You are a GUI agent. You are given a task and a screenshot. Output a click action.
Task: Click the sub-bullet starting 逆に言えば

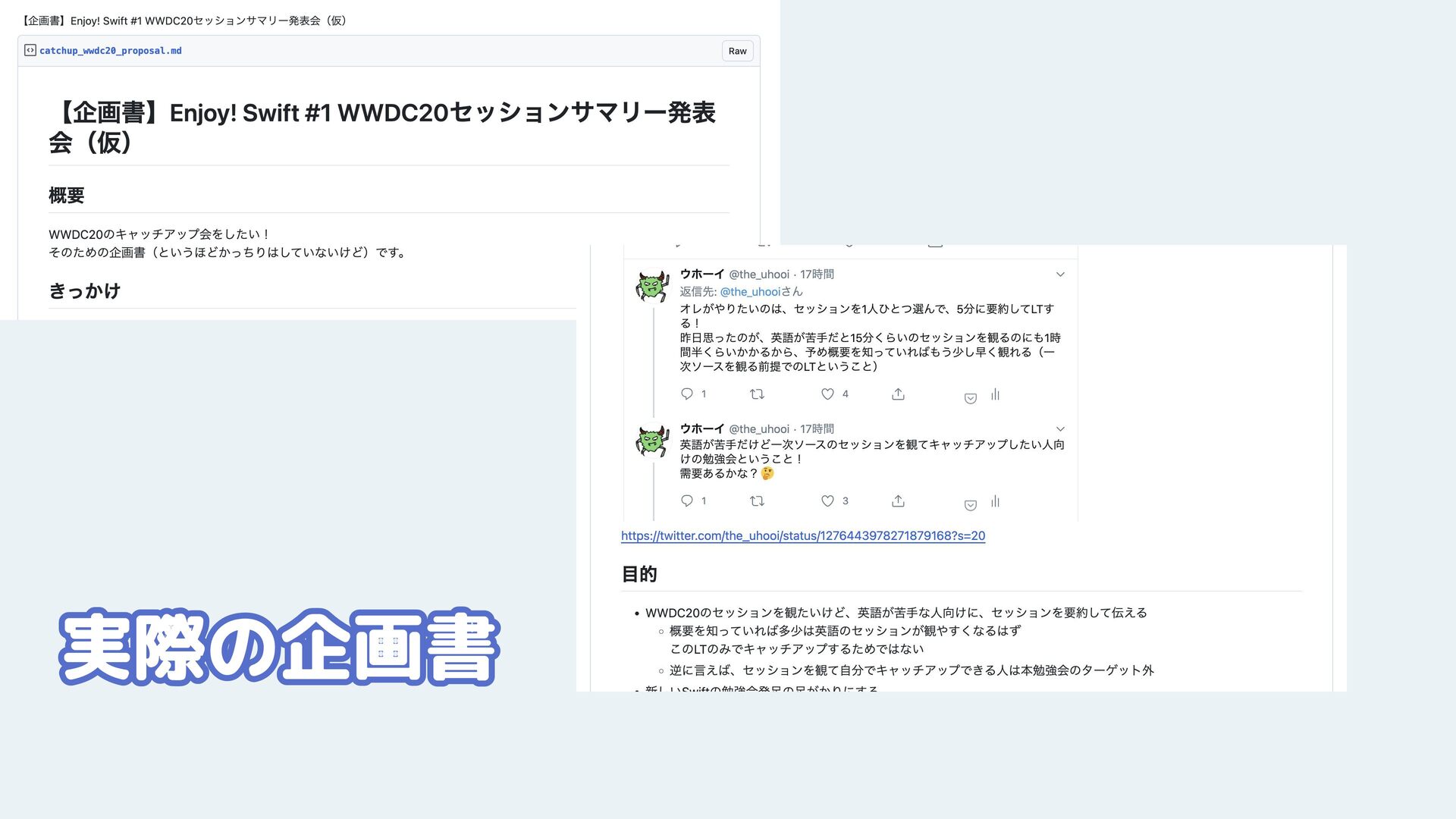coord(912,670)
